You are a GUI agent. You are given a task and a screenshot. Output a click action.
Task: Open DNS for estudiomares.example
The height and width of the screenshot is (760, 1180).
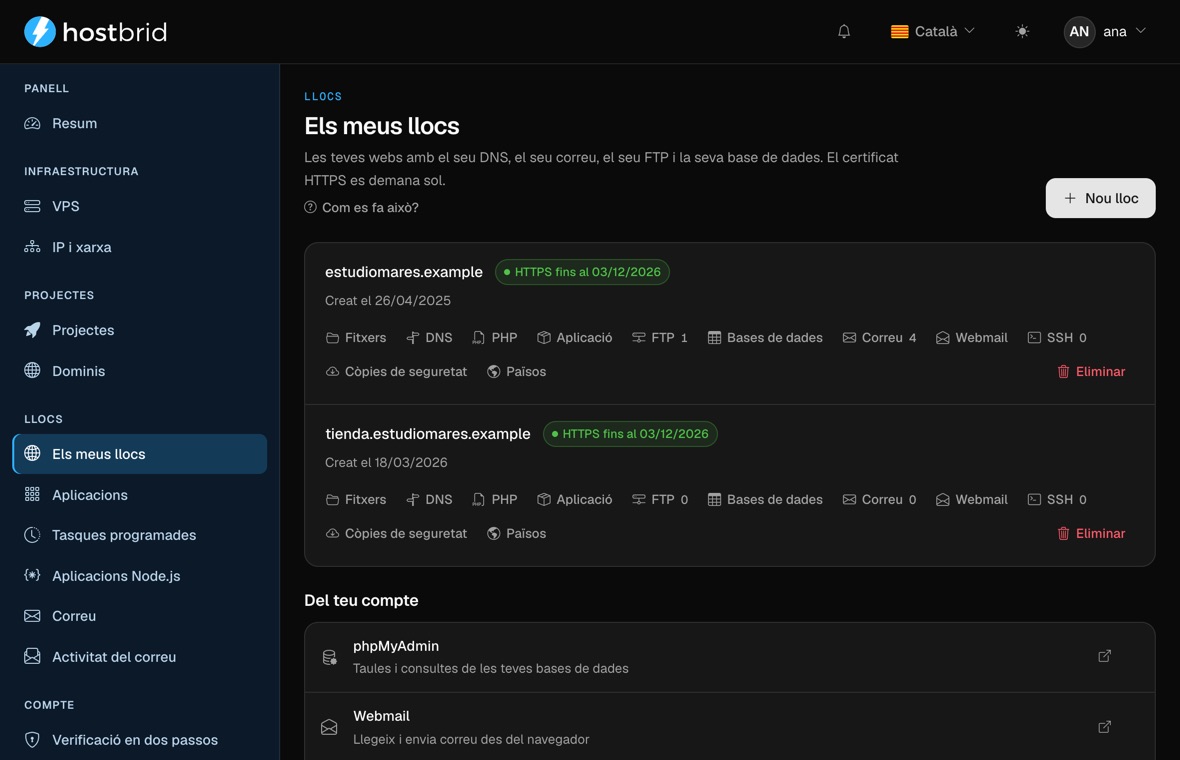point(429,338)
